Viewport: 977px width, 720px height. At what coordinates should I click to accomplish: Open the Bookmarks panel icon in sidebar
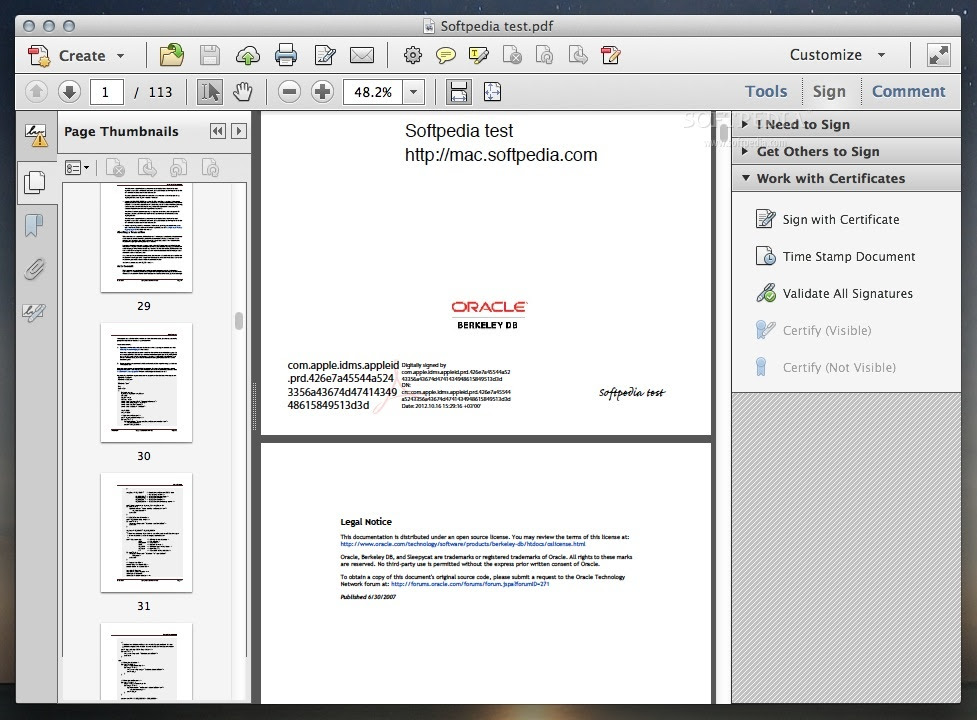34,225
